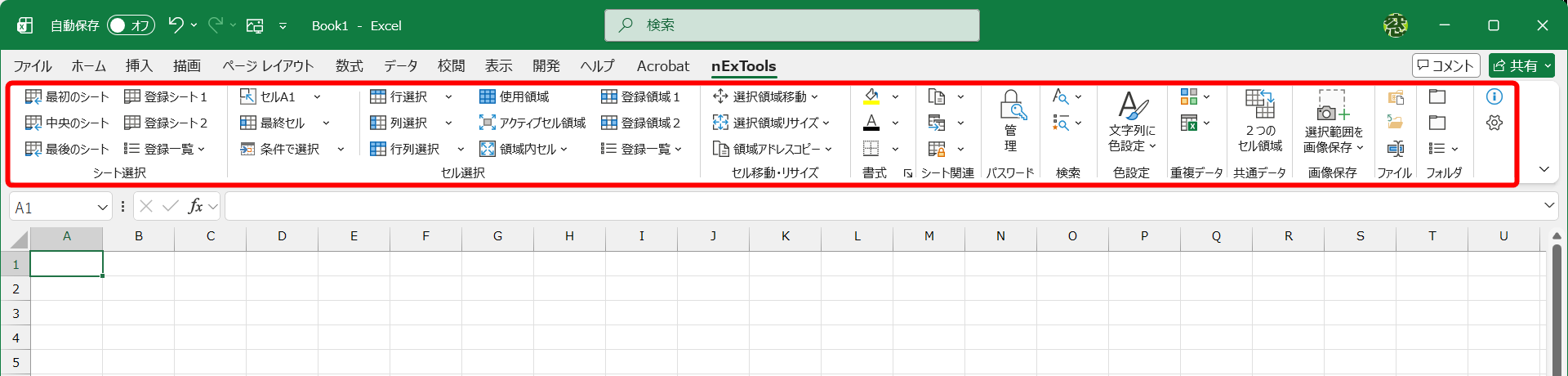The height and width of the screenshot is (376, 1568).
Task: Select column D header
Action: [x=282, y=236]
